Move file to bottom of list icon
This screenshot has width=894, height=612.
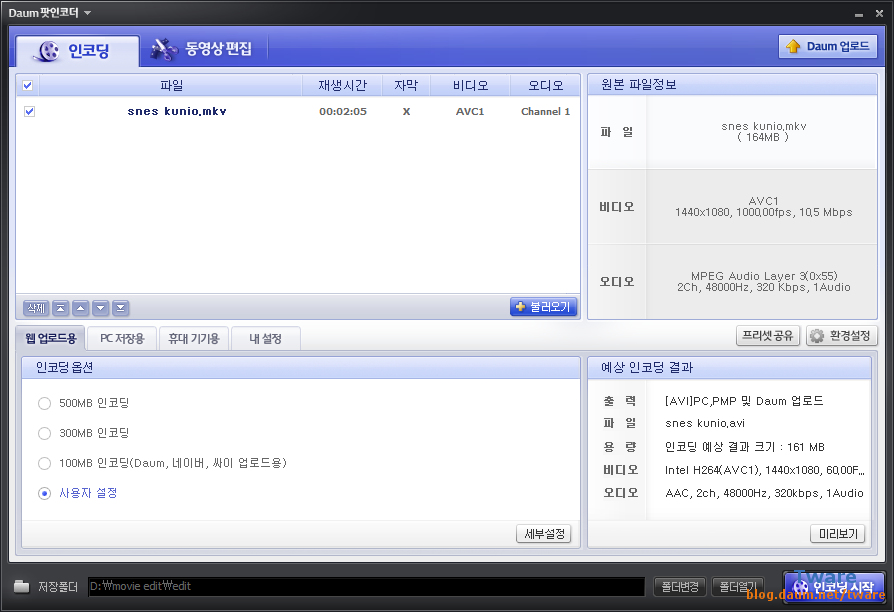coord(120,308)
